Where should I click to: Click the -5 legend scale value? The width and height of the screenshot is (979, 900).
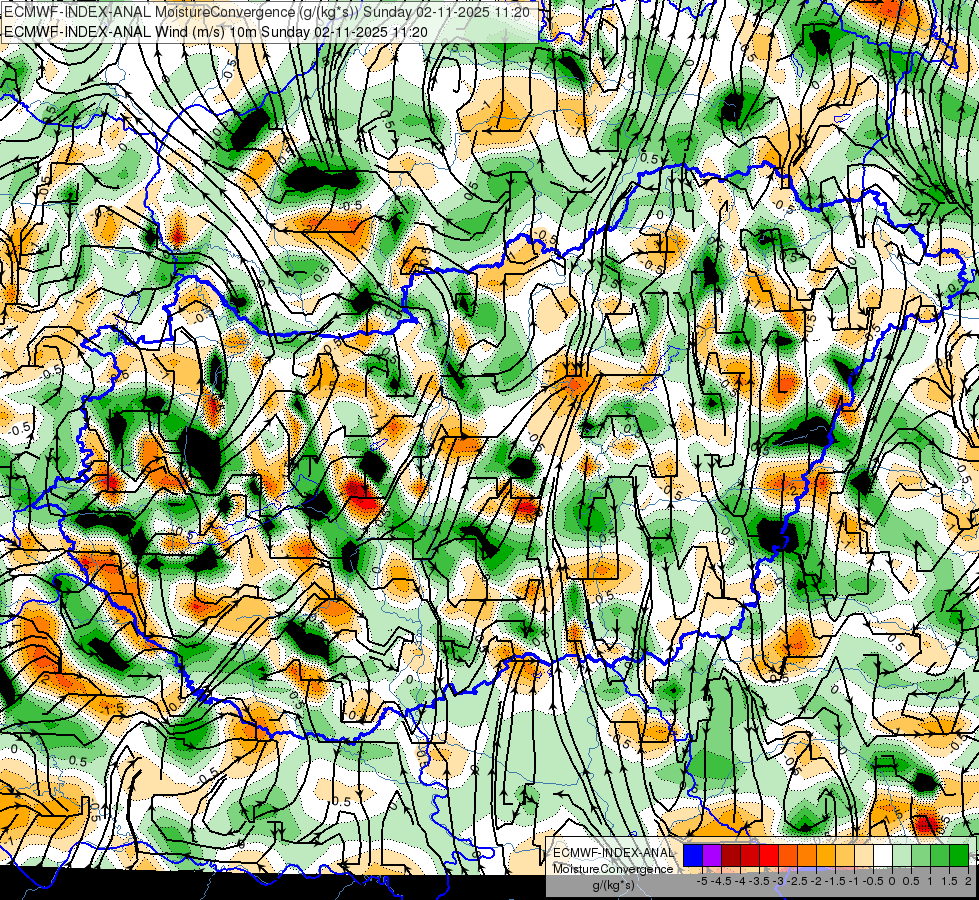[702, 881]
